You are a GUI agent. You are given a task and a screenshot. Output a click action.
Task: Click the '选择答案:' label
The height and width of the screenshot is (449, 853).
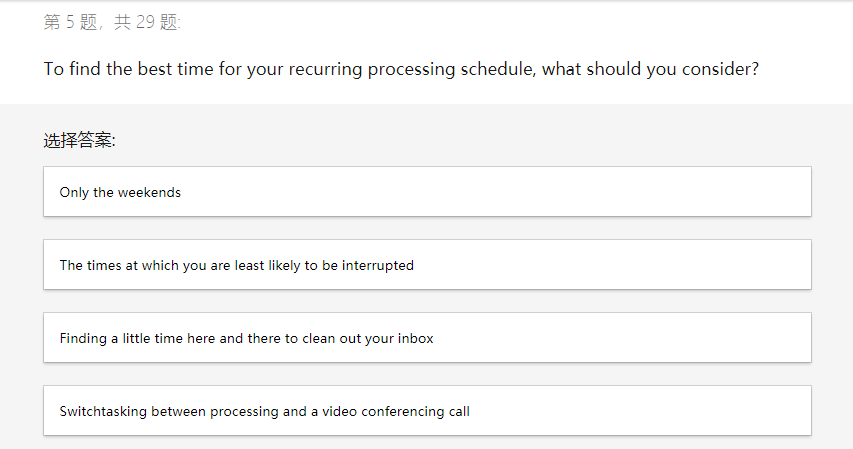point(80,141)
